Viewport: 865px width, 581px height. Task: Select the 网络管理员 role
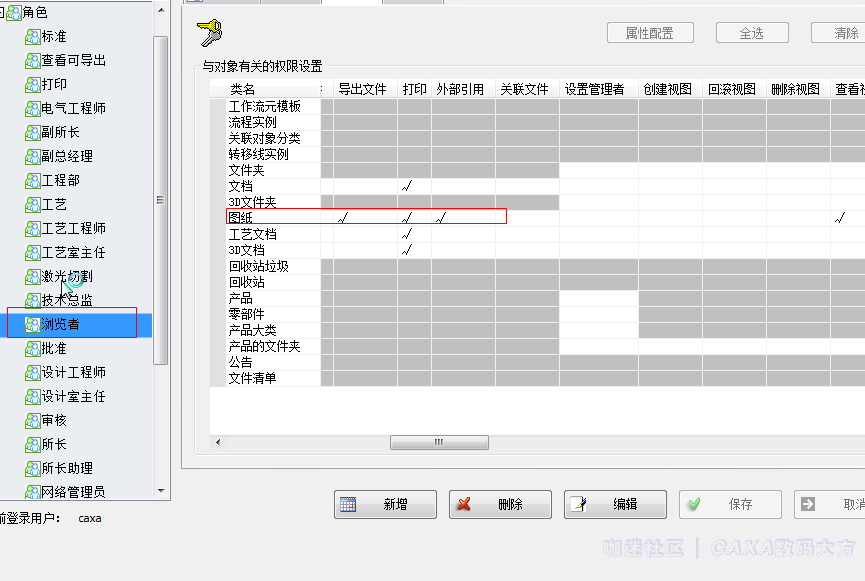73,492
